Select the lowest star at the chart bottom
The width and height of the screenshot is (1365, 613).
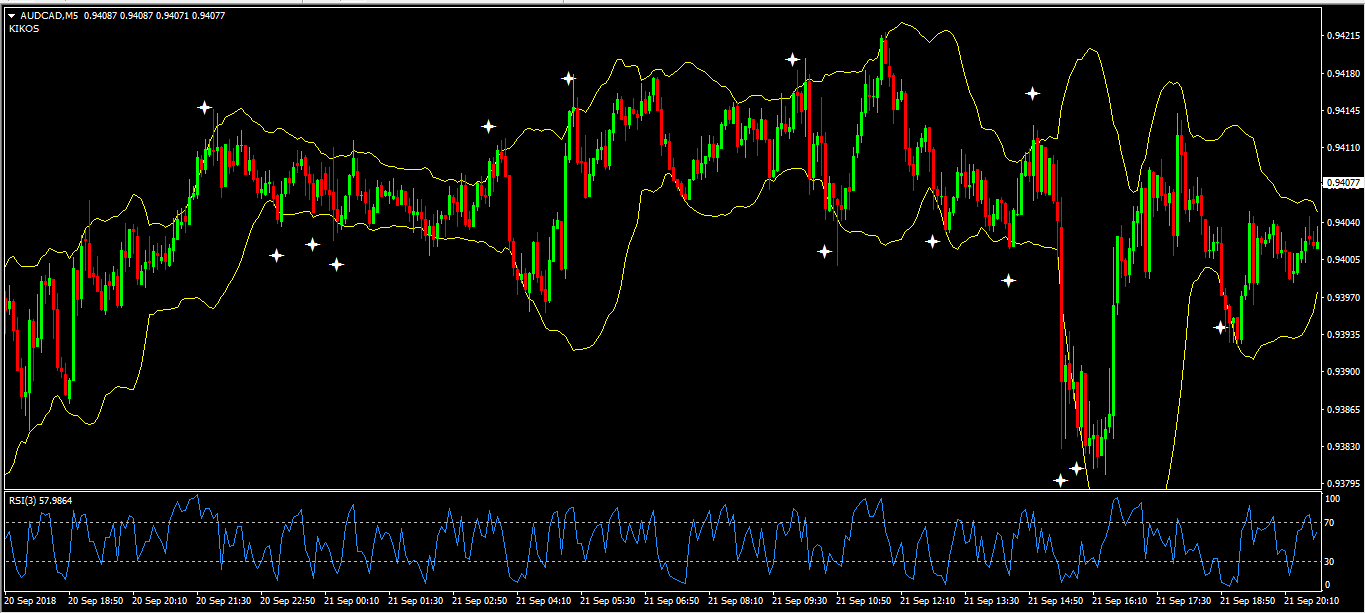(1060, 480)
